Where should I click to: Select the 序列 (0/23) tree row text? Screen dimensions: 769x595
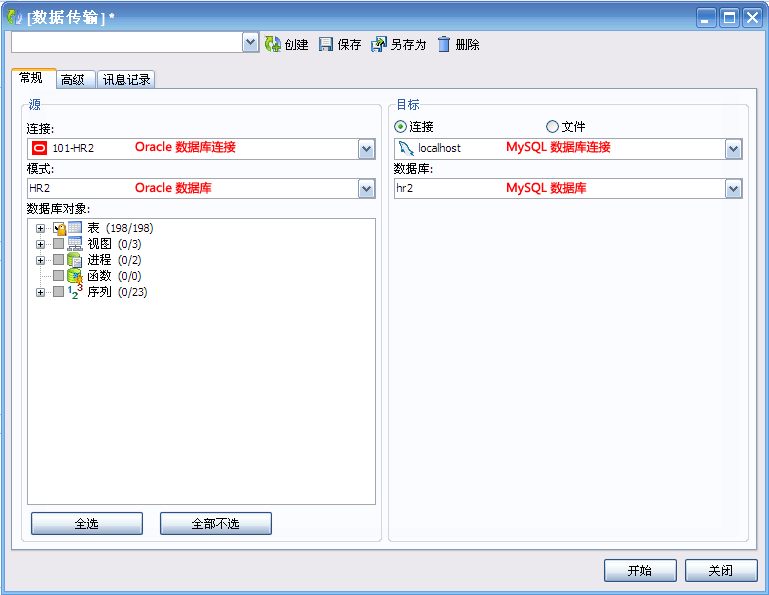pos(117,292)
